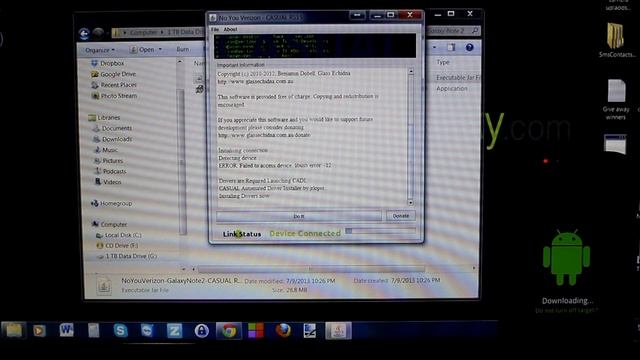Click the green terminal log area
This screenshot has height=360, width=640.
tap(315, 46)
